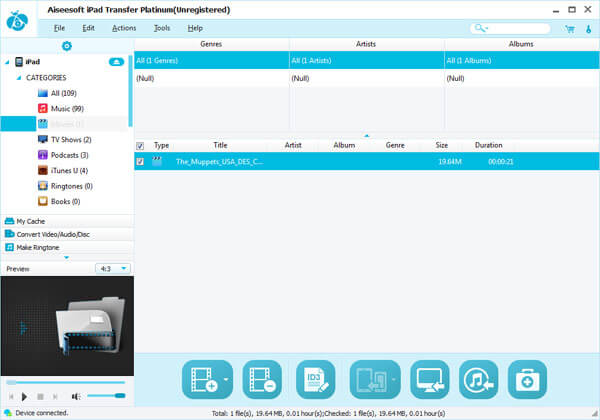Open the 4:3 preview aspect ratio dropdown
600x420 pixels.
(x=112, y=269)
